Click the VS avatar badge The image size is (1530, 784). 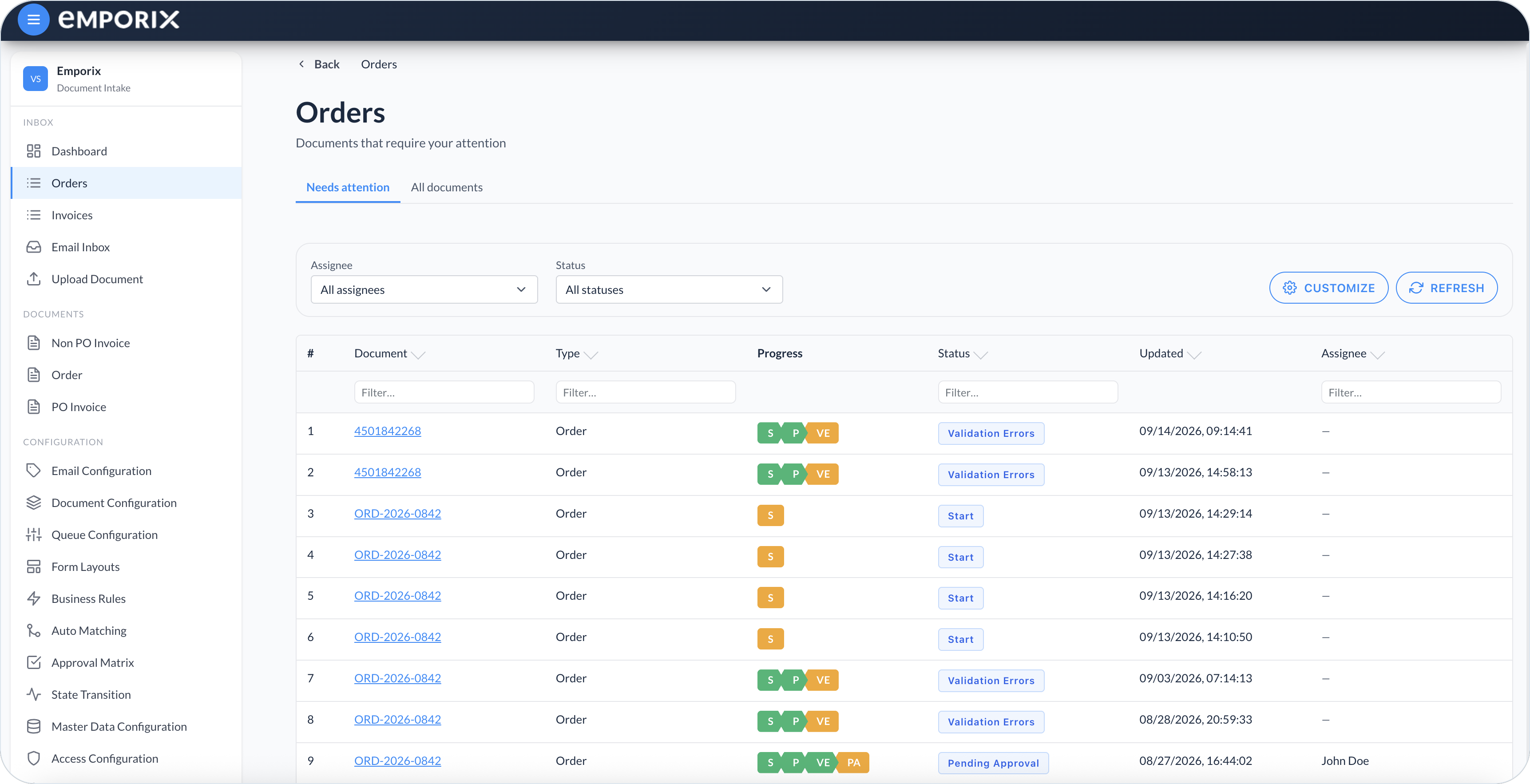point(36,79)
